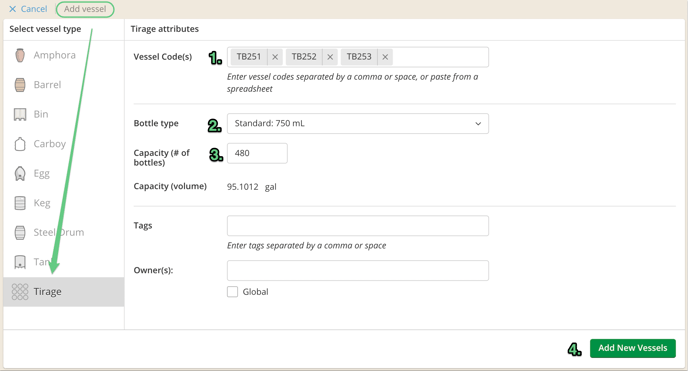Click the Tirage bottles grid icon

point(20,292)
